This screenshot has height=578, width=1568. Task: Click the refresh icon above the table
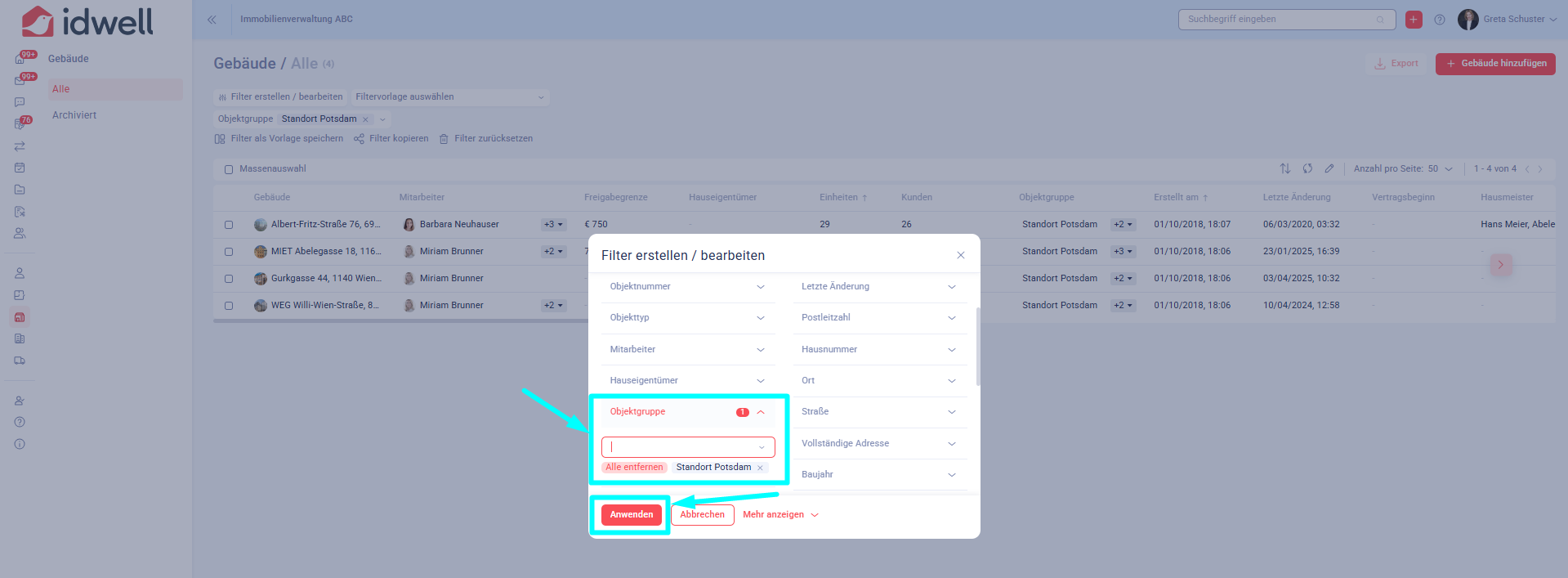[x=1307, y=168]
